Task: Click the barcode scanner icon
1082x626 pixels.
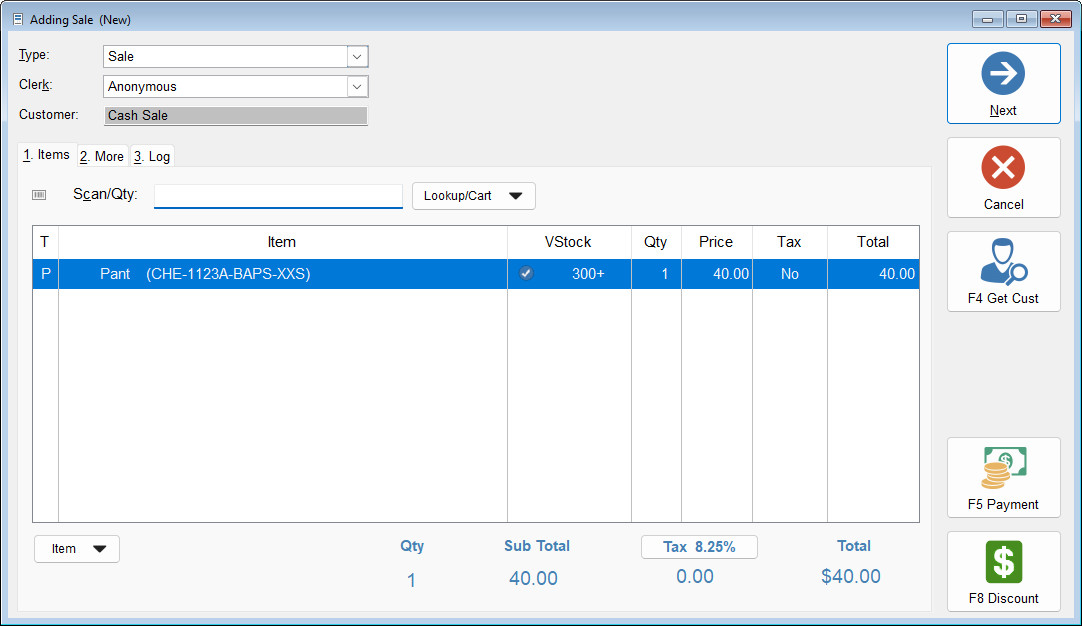Action: point(39,195)
